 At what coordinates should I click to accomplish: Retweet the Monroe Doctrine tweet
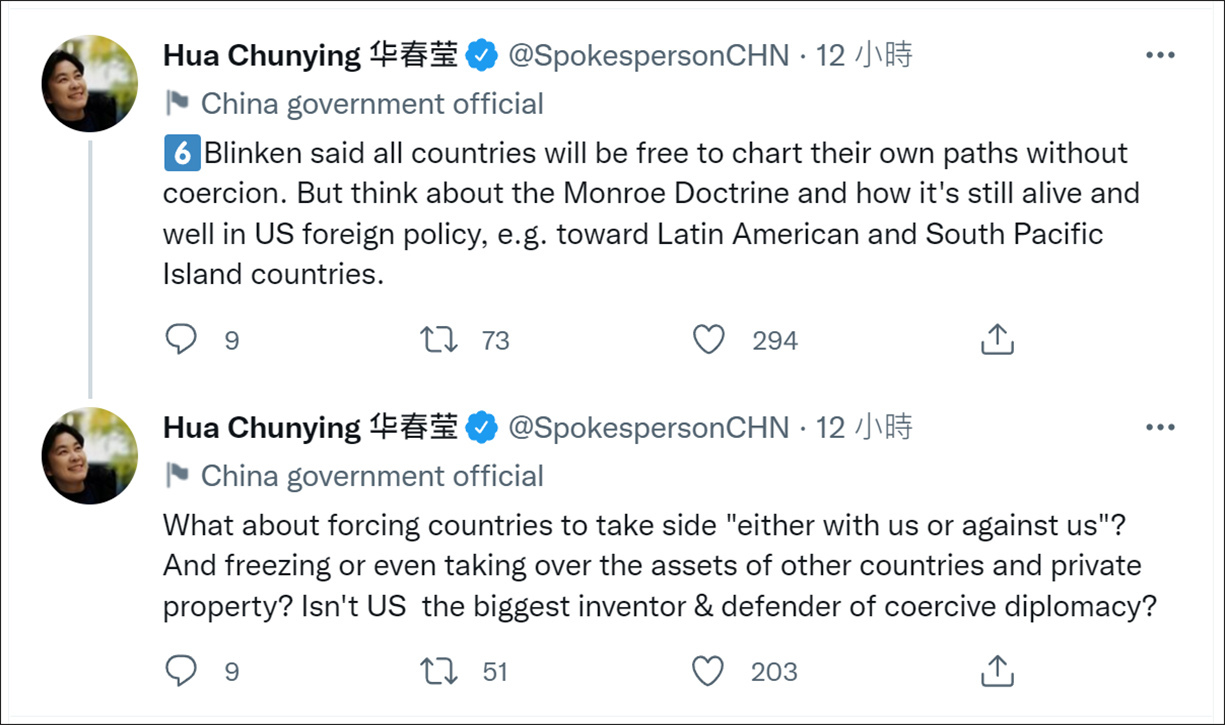click(x=439, y=341)
